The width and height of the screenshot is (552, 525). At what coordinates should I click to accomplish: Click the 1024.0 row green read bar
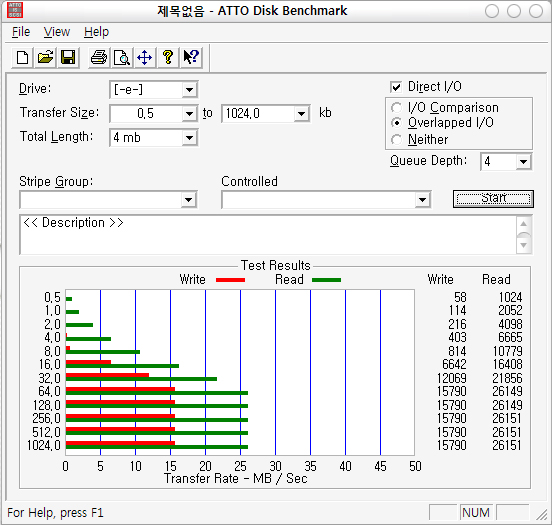point(157,447)
